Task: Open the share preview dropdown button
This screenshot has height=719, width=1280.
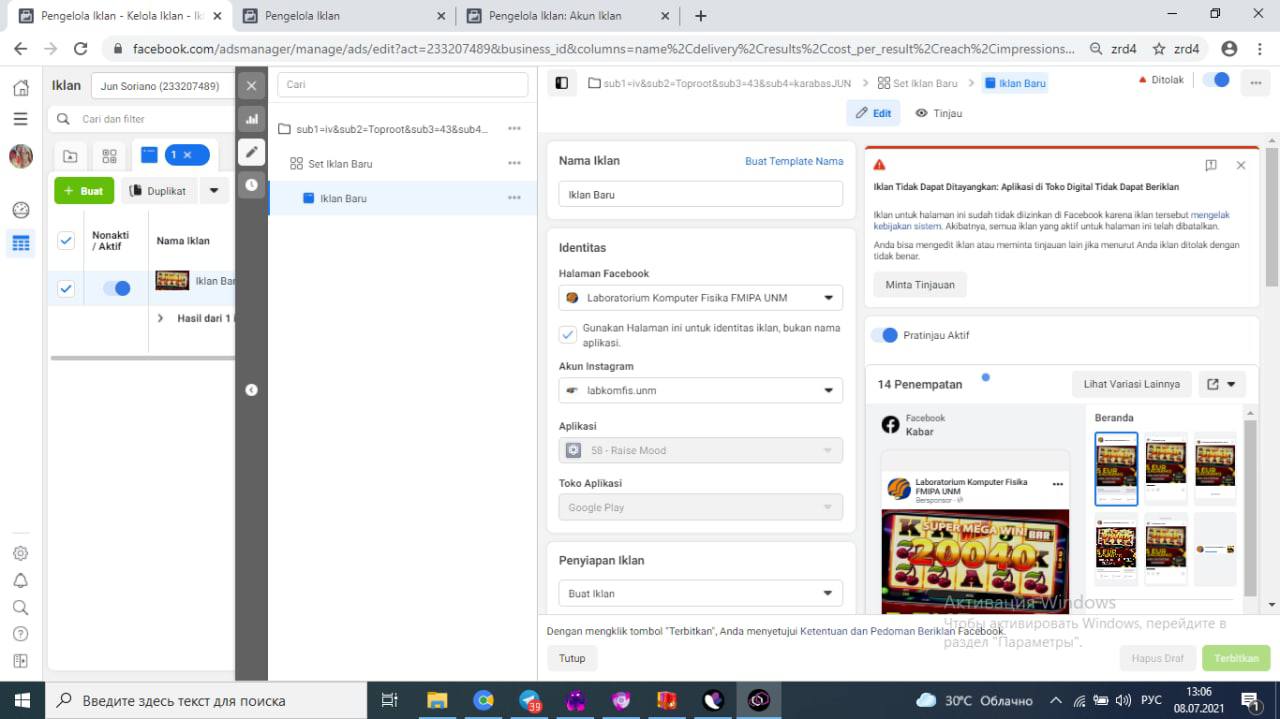Action: click(x=1221, y=384)
